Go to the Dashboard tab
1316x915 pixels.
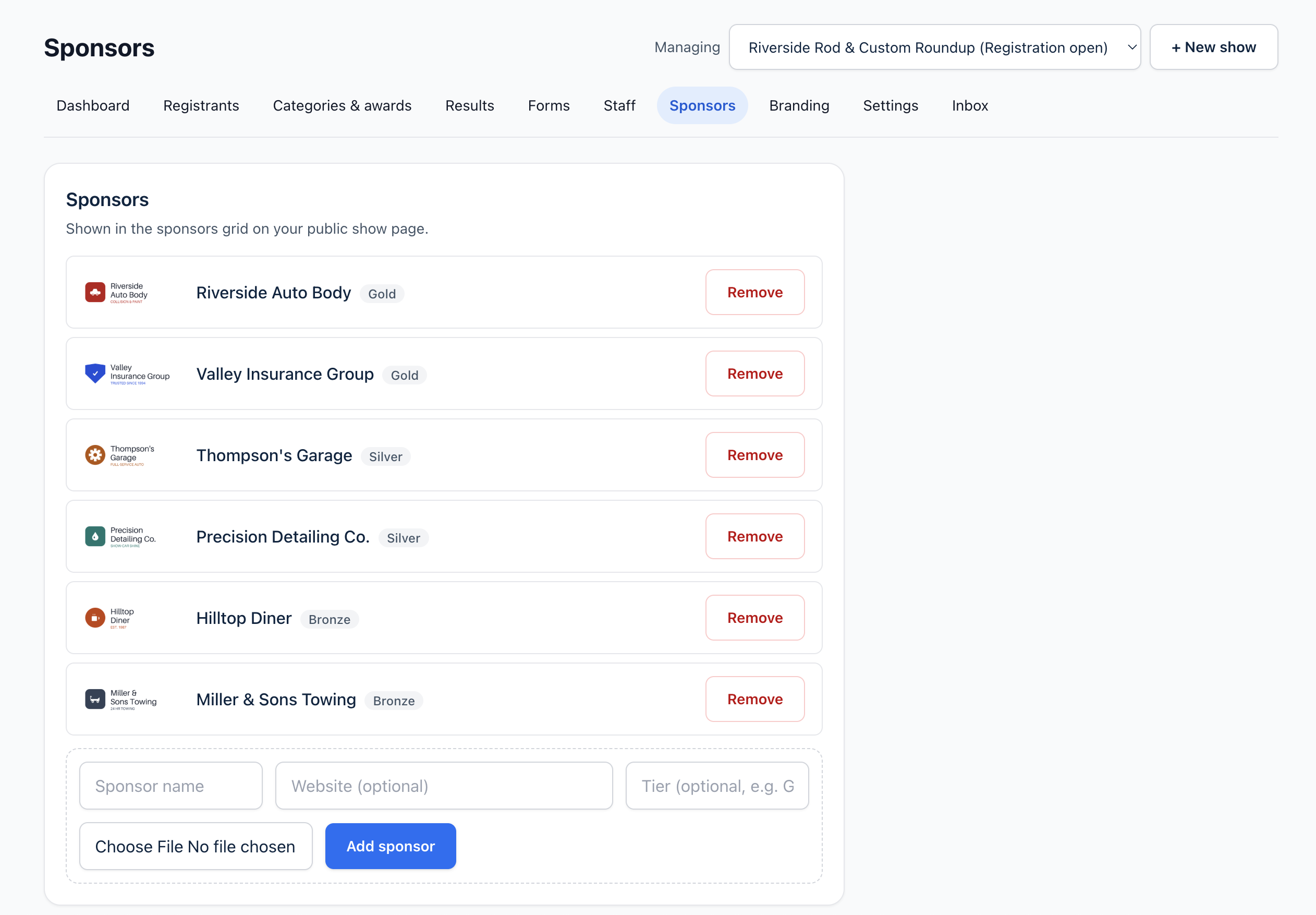pos(93,105)
